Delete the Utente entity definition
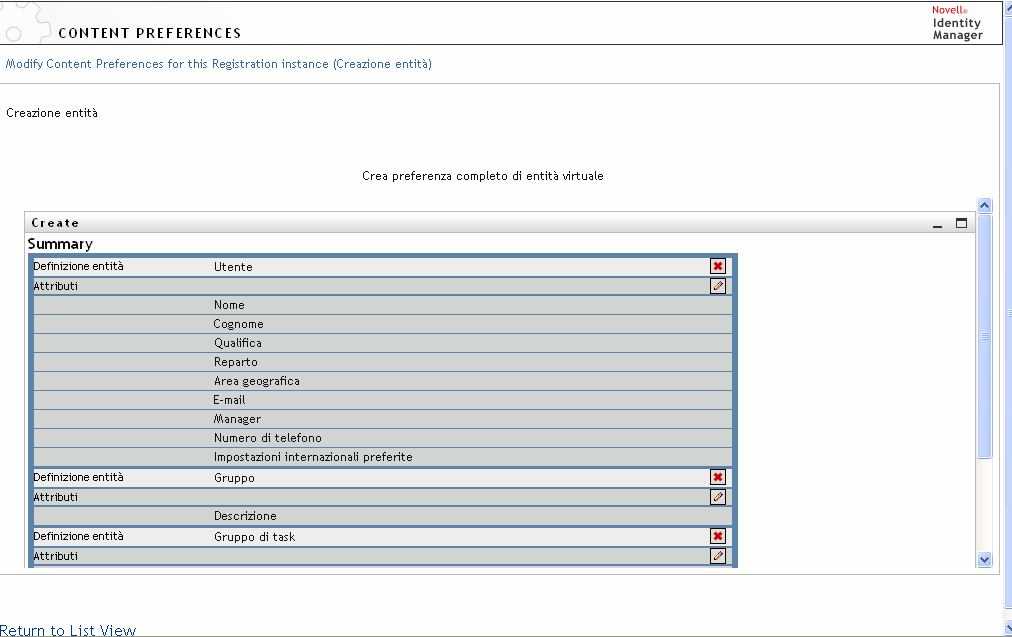The image size is (1012, 637). [718, 266]
